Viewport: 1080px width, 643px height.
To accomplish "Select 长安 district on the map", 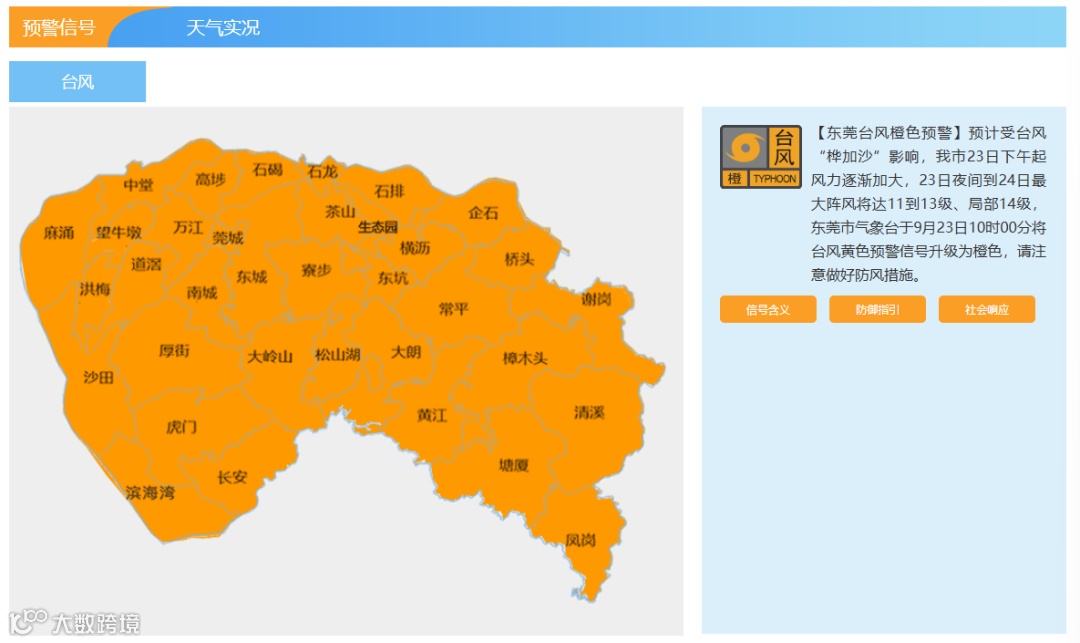I will coord(232,477).
